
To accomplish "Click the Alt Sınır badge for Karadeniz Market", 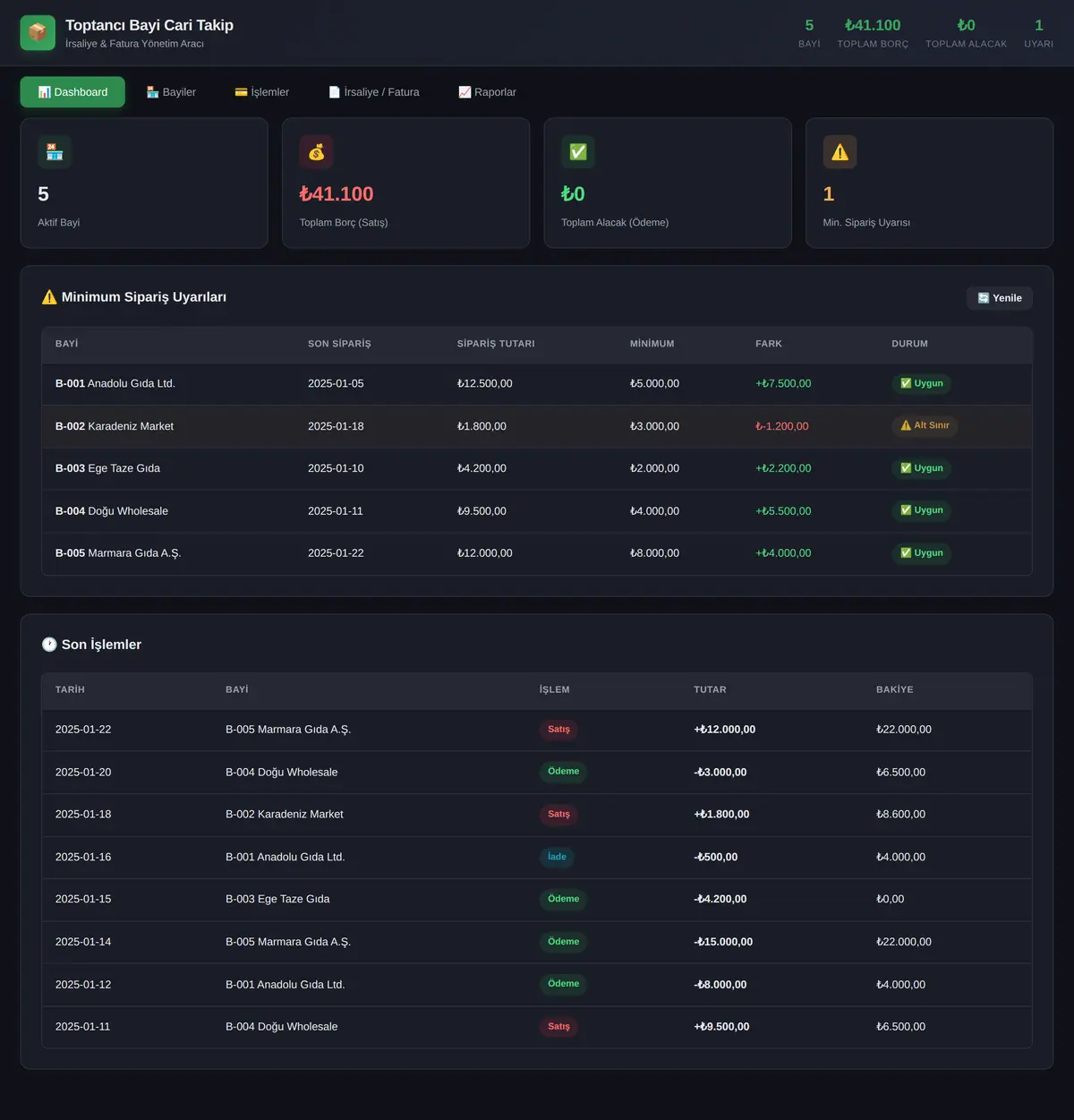I will [925, 426].
